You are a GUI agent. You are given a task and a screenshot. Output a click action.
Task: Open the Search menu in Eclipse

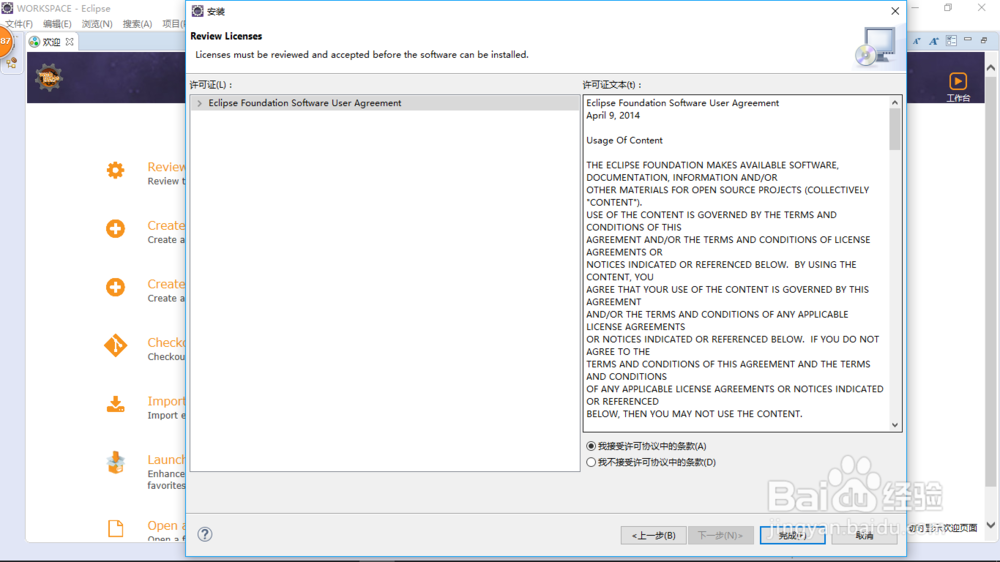137,24
